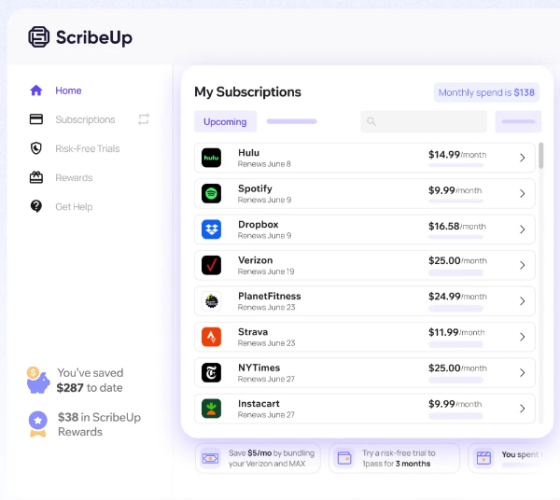Click the Dropbox app icon

point(211,229)
